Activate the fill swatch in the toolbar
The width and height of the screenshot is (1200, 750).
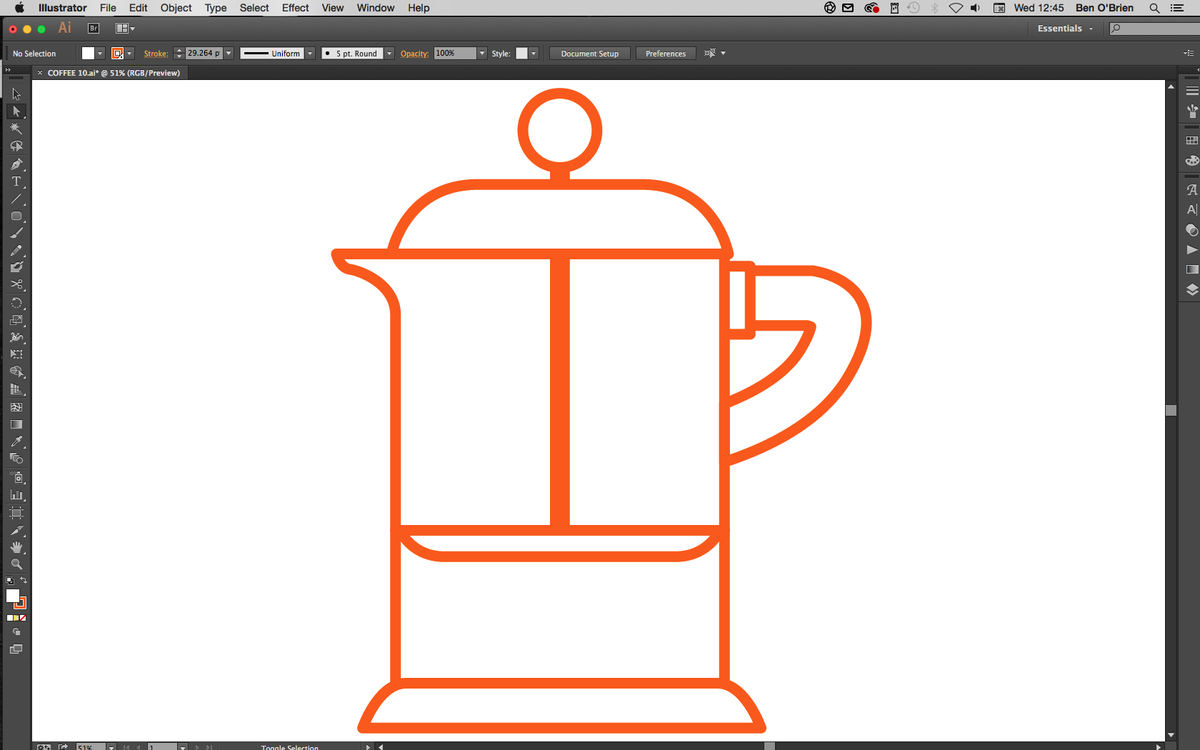coord(11,595)
